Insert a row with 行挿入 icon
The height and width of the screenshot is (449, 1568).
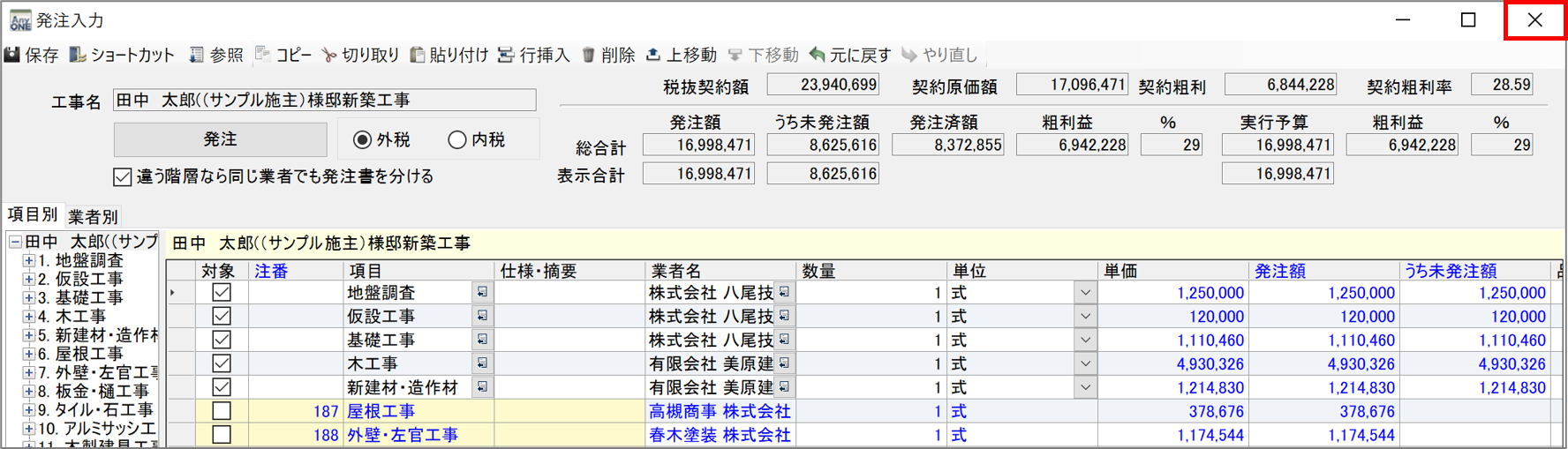click(506, 55)
